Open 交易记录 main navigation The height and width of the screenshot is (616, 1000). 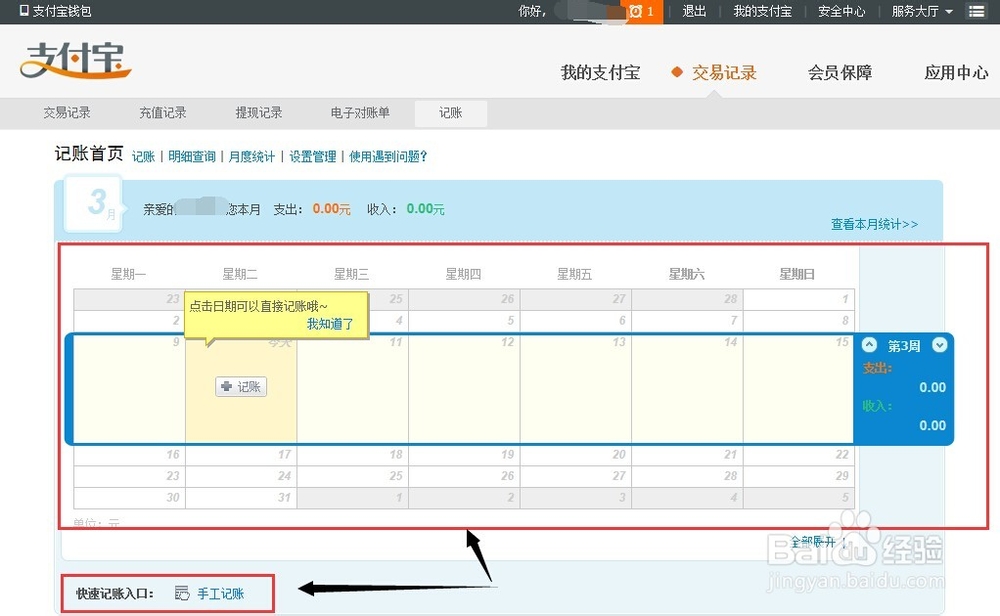[x=724, y=73]
